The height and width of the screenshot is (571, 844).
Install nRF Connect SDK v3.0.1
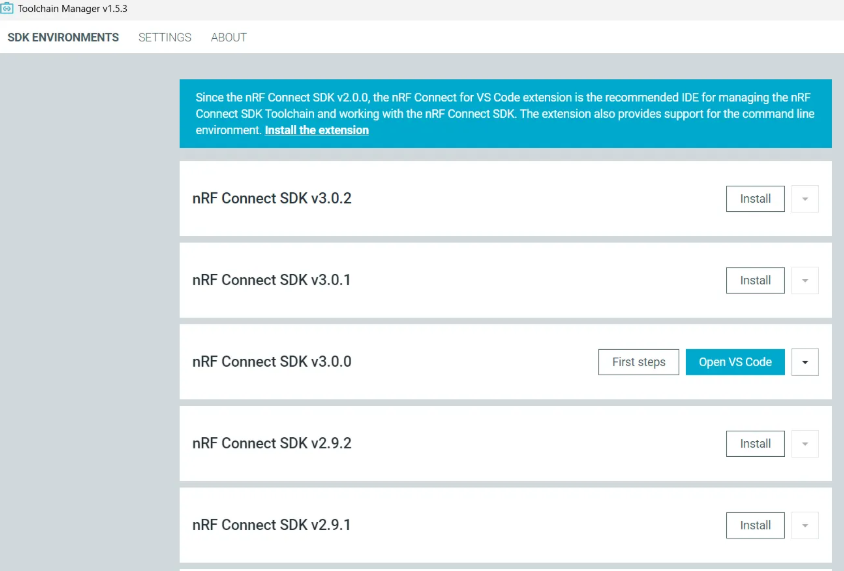click(x=755, y=281)
